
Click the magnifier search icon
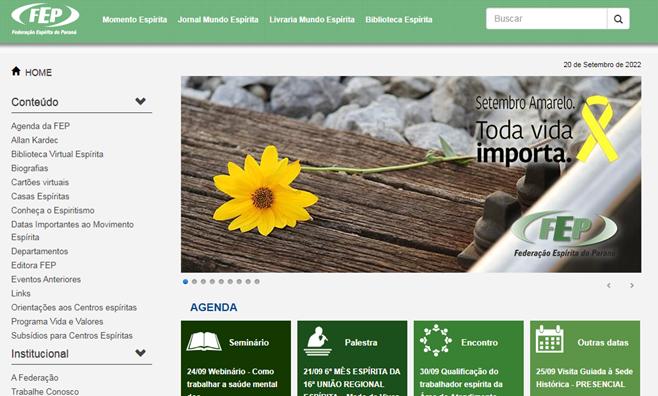coord(618,19)
